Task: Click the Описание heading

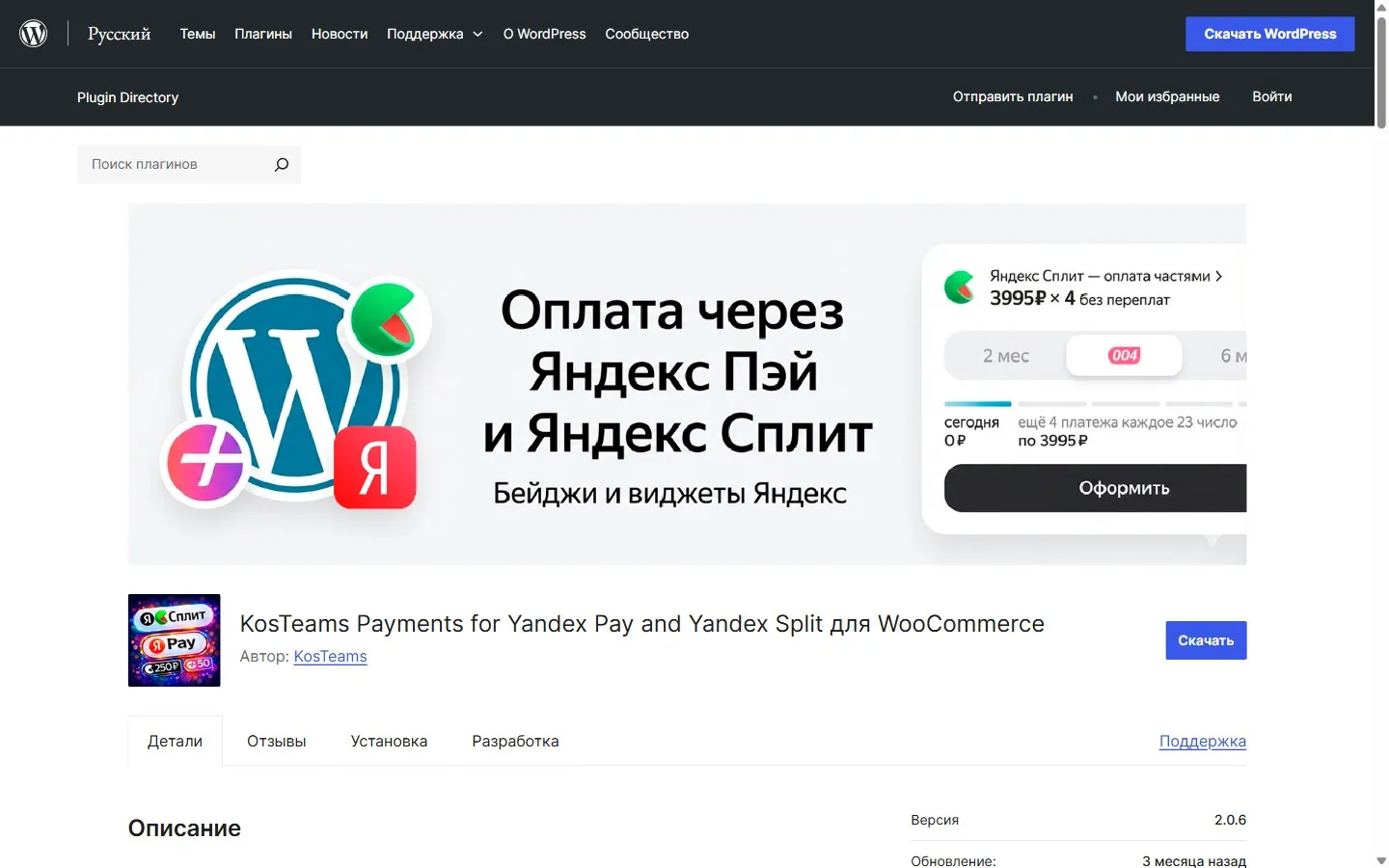Action: 184,828
